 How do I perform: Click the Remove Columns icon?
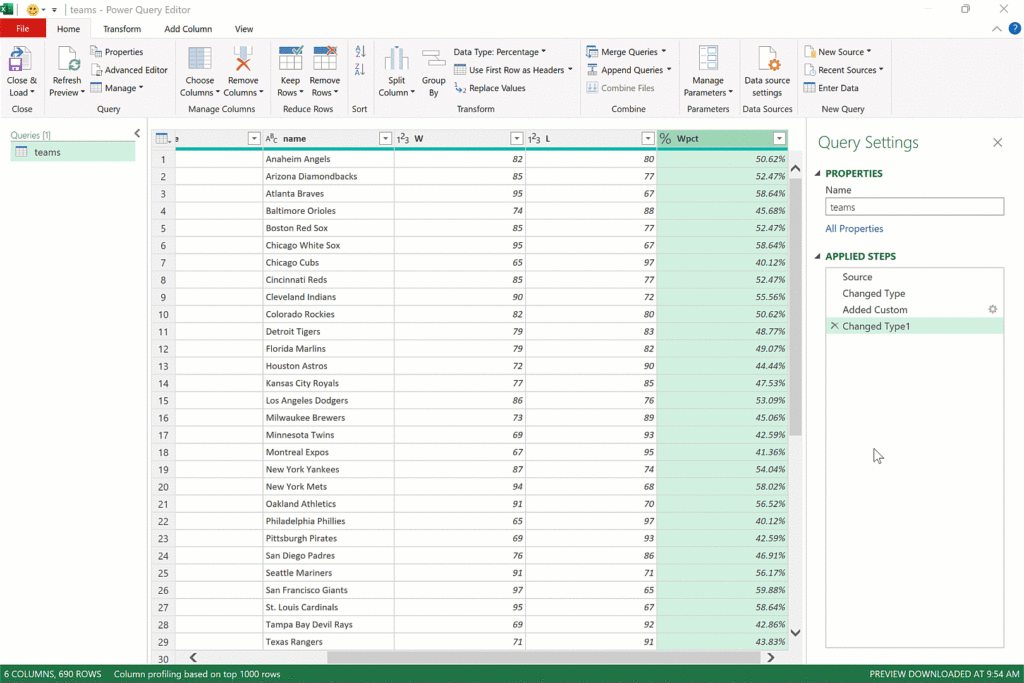[243, 59]
